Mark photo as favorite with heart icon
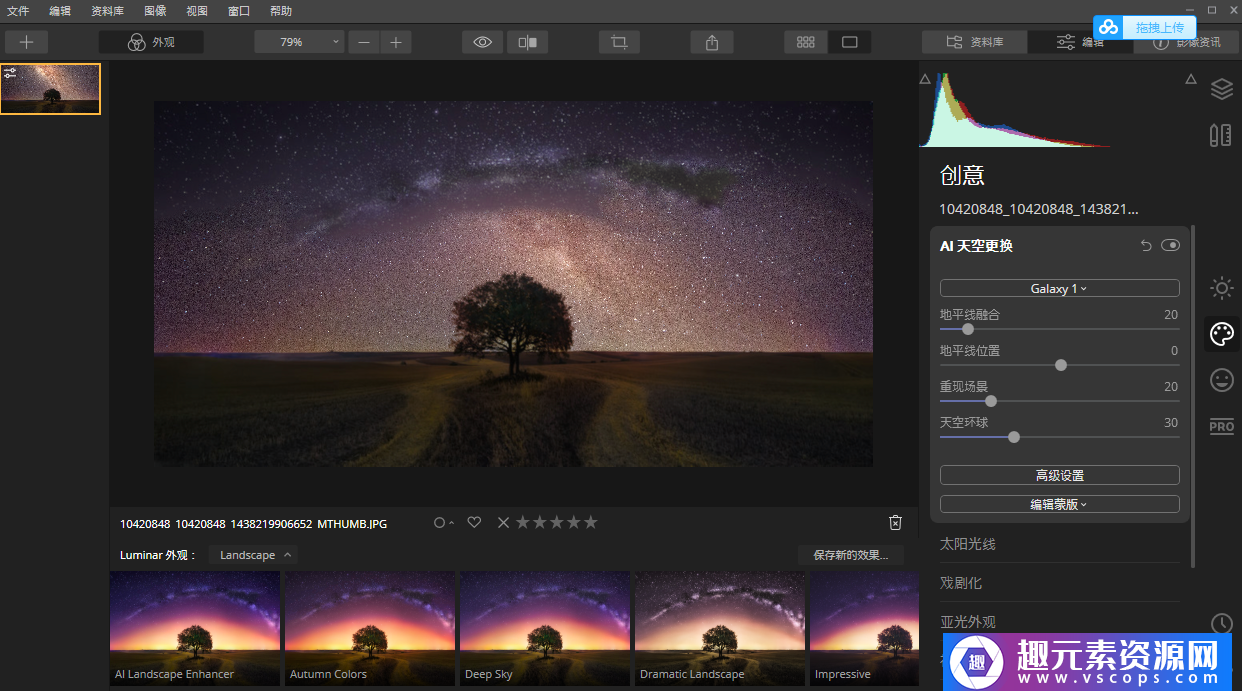 pos(474,522)
